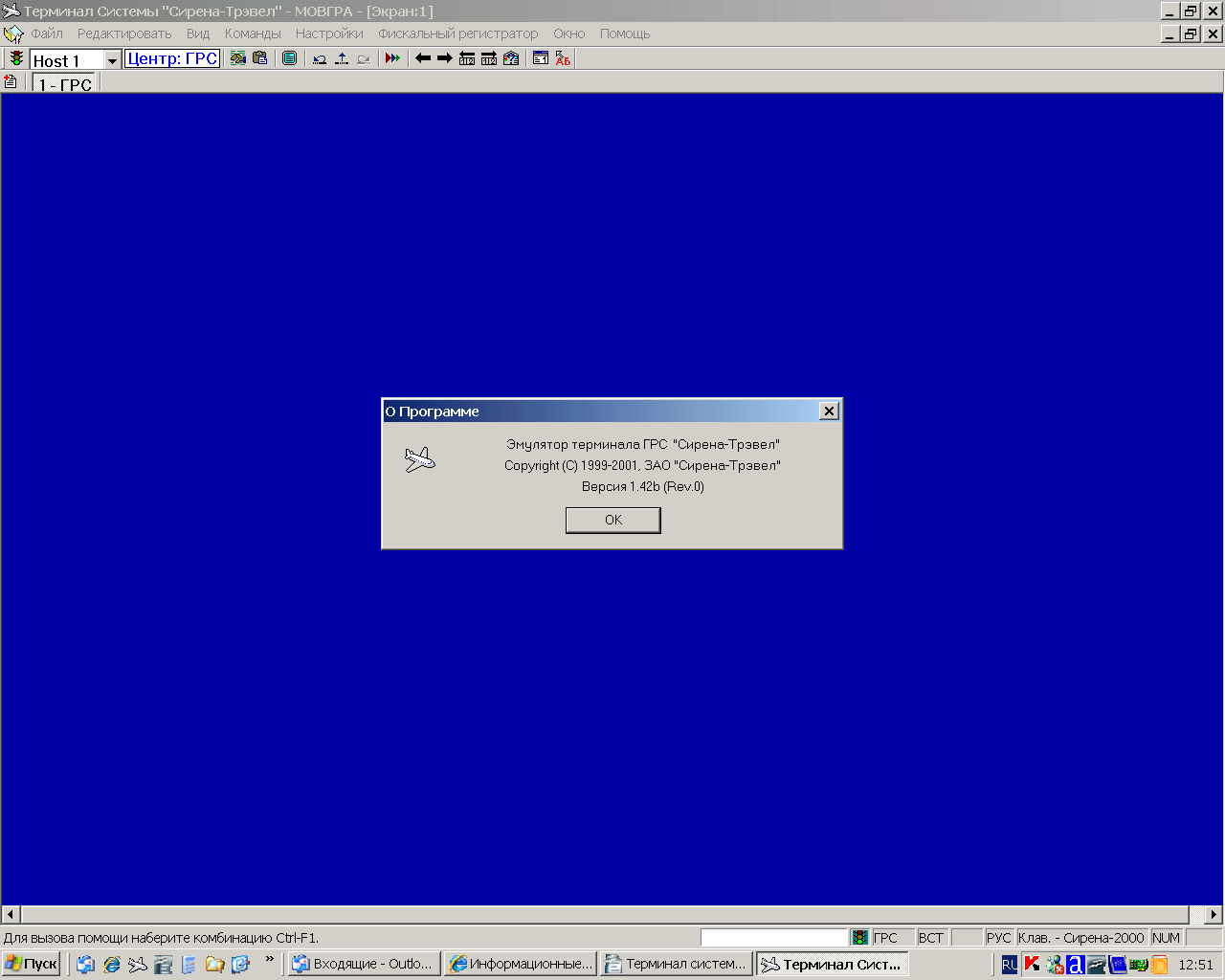
Task: Click the right-arrow table toolbar icon
Action: point(489,58)
